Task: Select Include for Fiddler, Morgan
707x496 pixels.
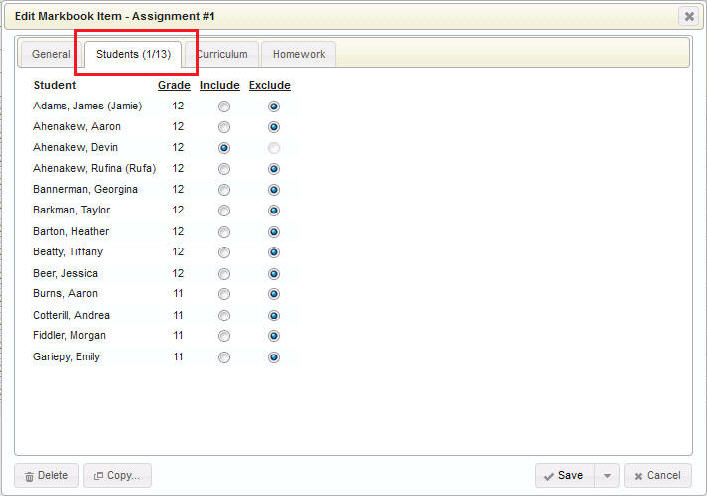Action: [223, 336]
